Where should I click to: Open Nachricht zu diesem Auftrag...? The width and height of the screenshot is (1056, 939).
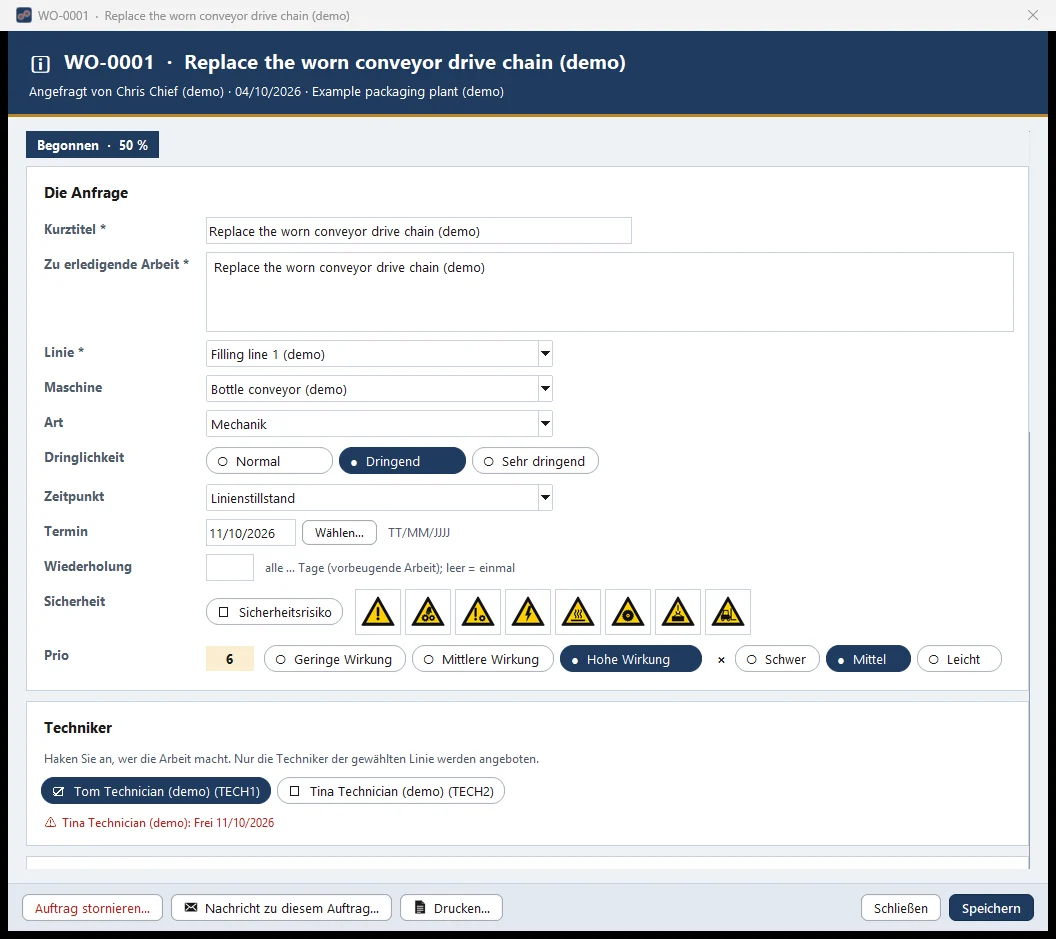click(x=282, y=908)
